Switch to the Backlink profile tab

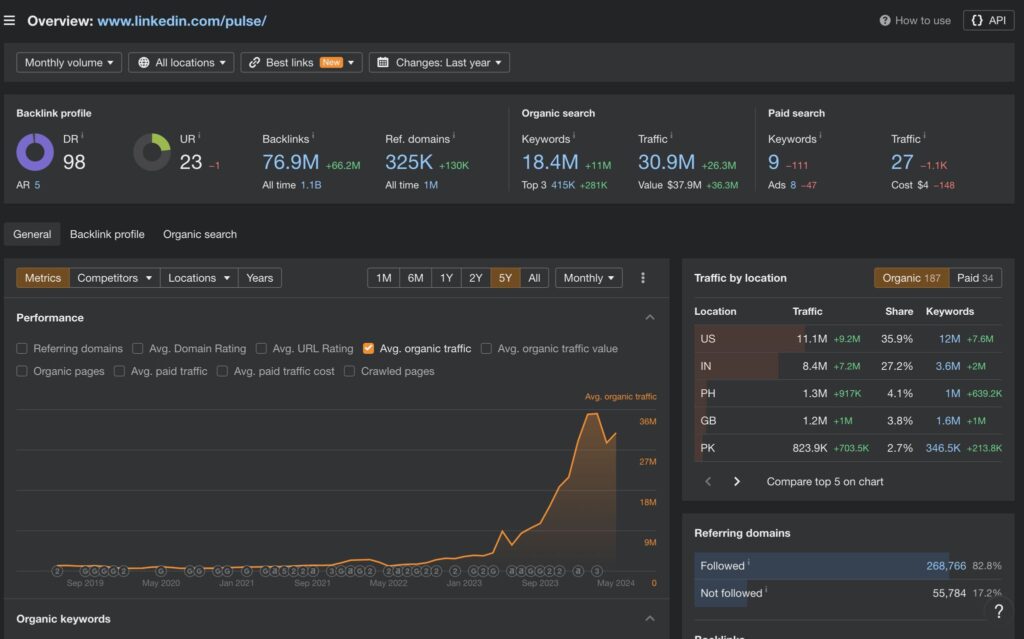pos(107,234)
